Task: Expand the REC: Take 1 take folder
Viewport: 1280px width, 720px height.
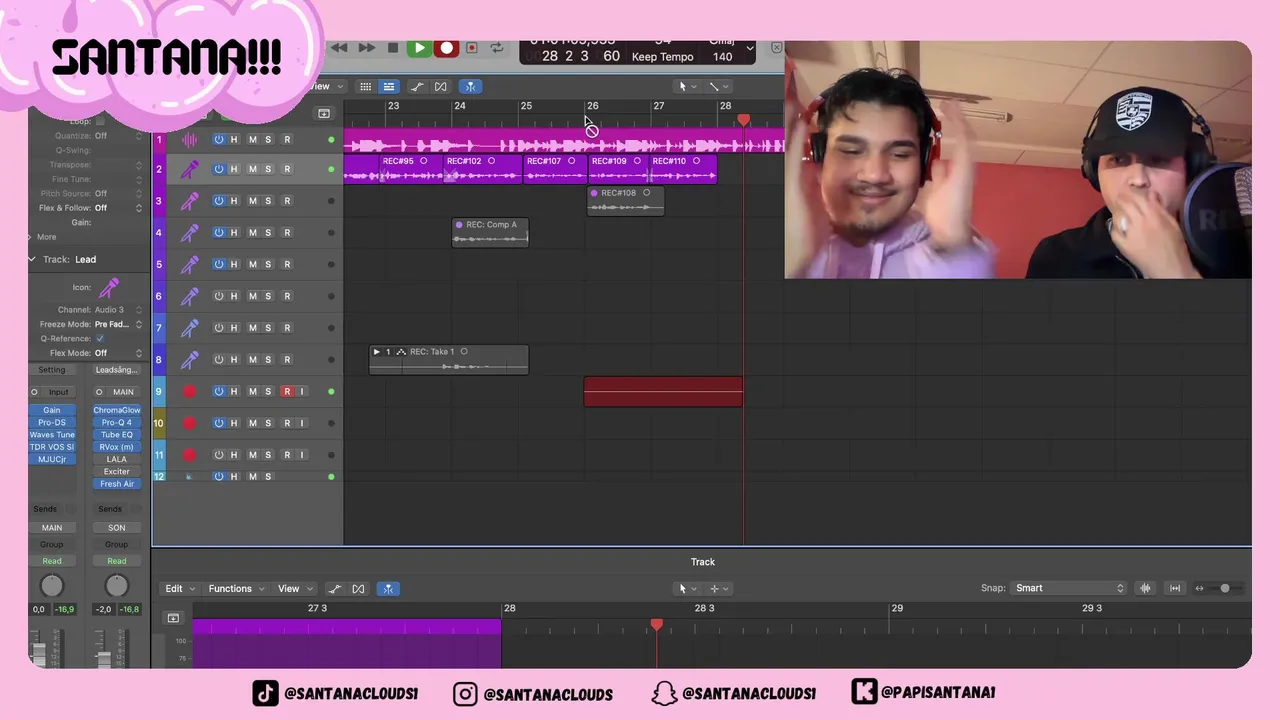Action: [376, 352]
